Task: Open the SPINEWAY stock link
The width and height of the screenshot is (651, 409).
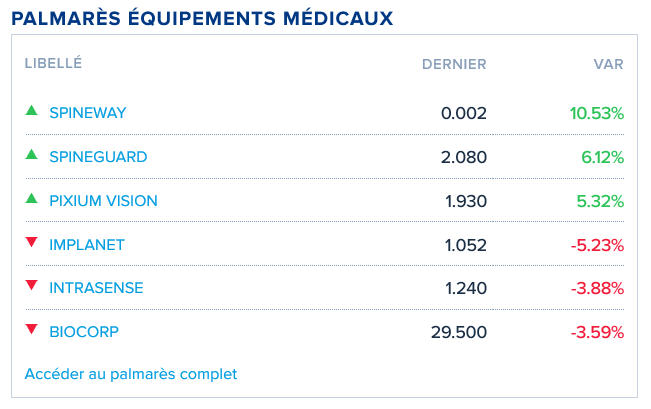Action: pyautogui.click(x=88, y=113)
